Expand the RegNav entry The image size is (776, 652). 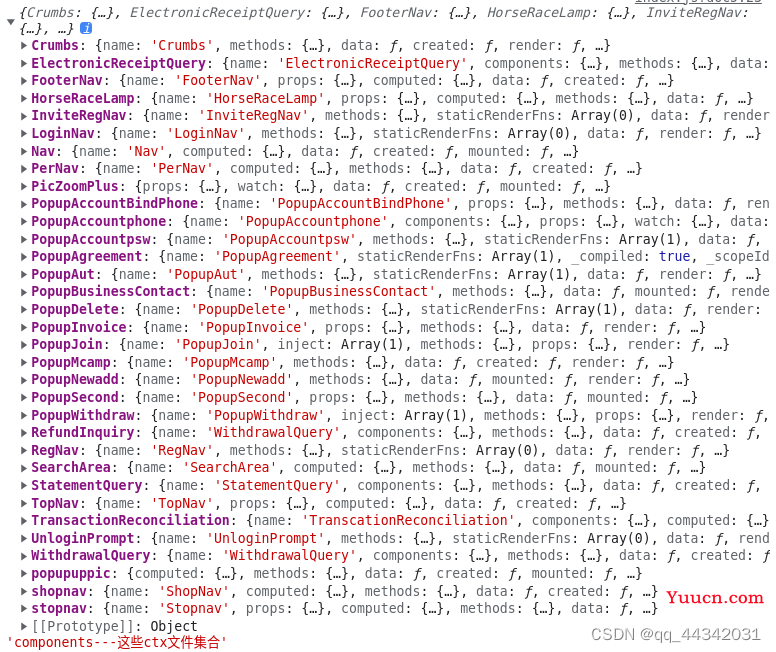[24, 451]
